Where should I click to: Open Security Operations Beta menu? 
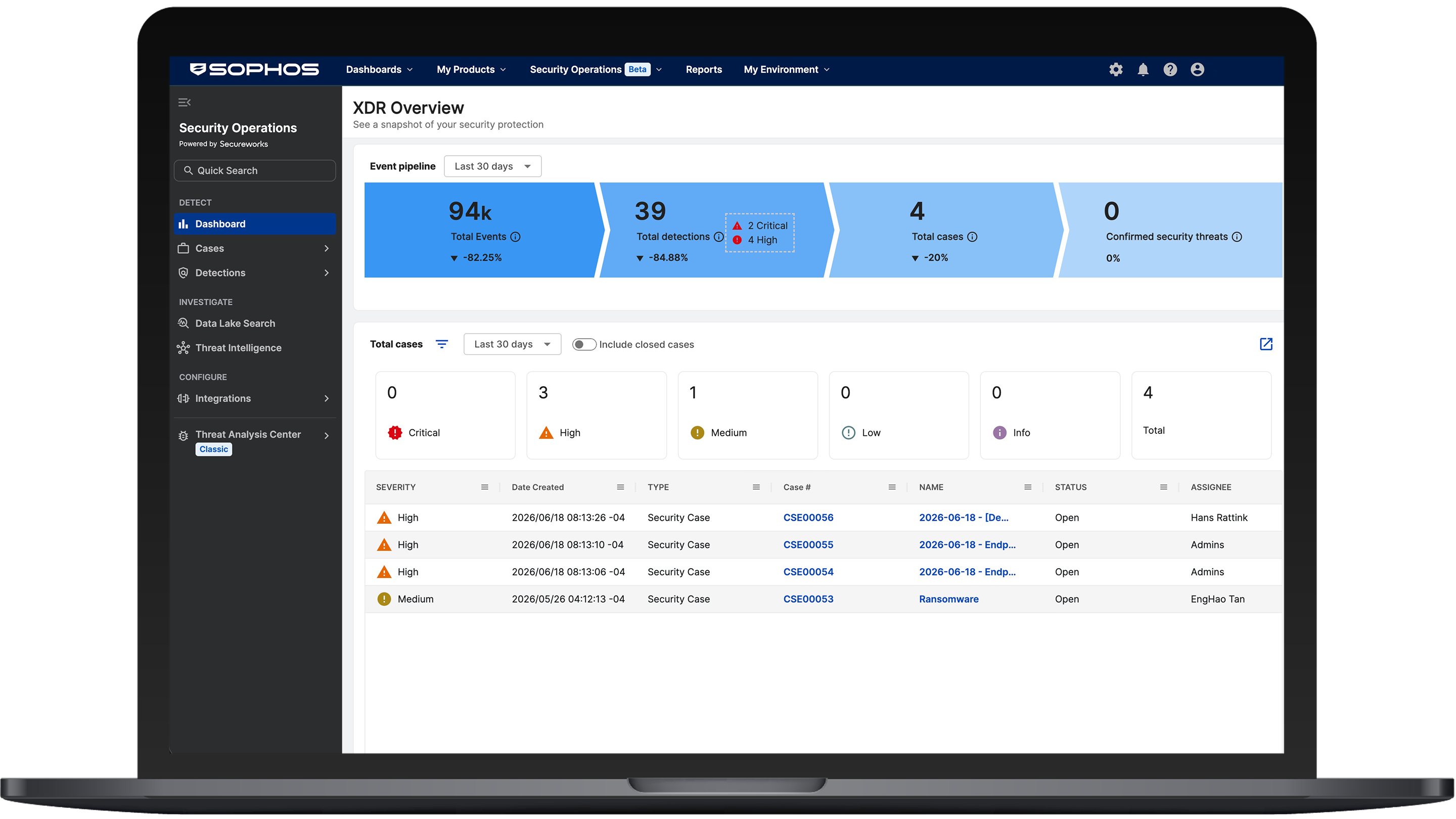[x=596, y=70]
